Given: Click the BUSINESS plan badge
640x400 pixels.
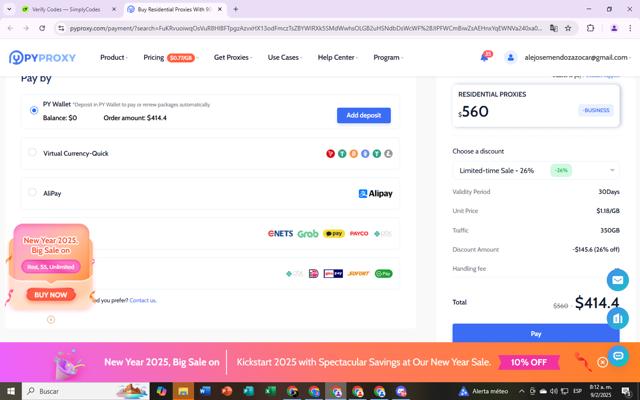Looking at the screenshot, I should [596, 110].
